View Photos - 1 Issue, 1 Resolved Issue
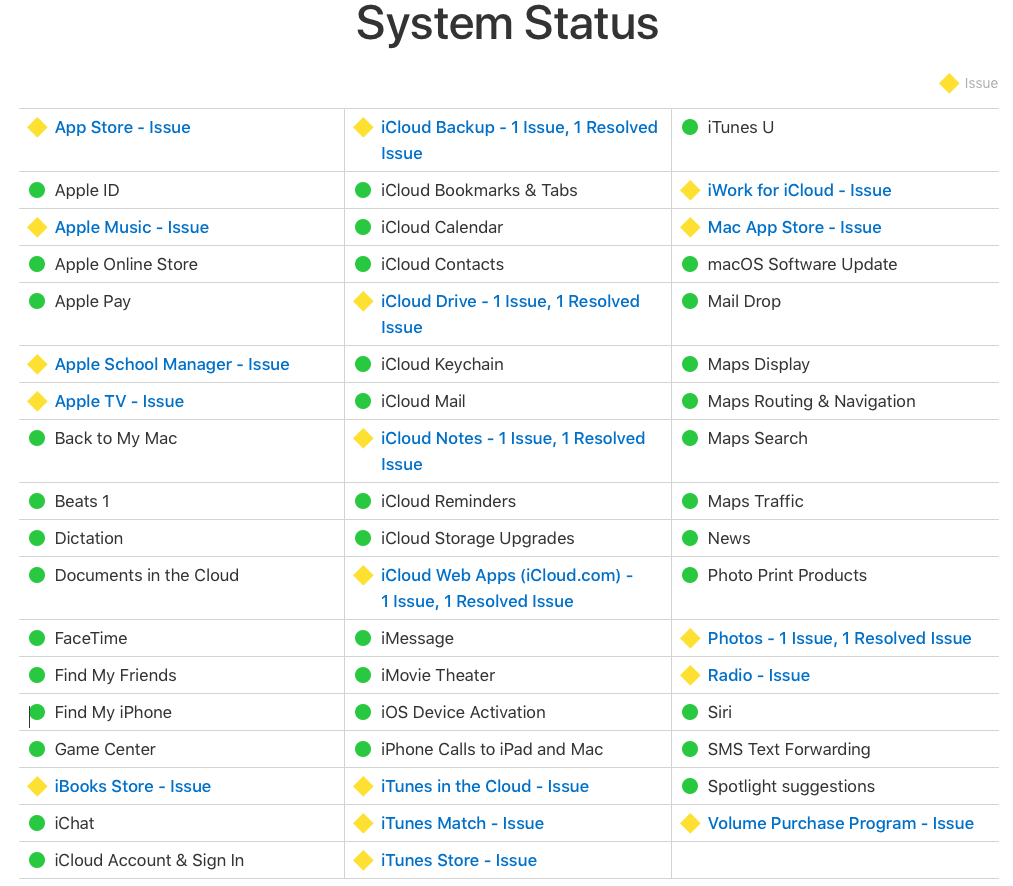Image resolution: width=1013 pixels, height=886 pixels. pos(840,638)
